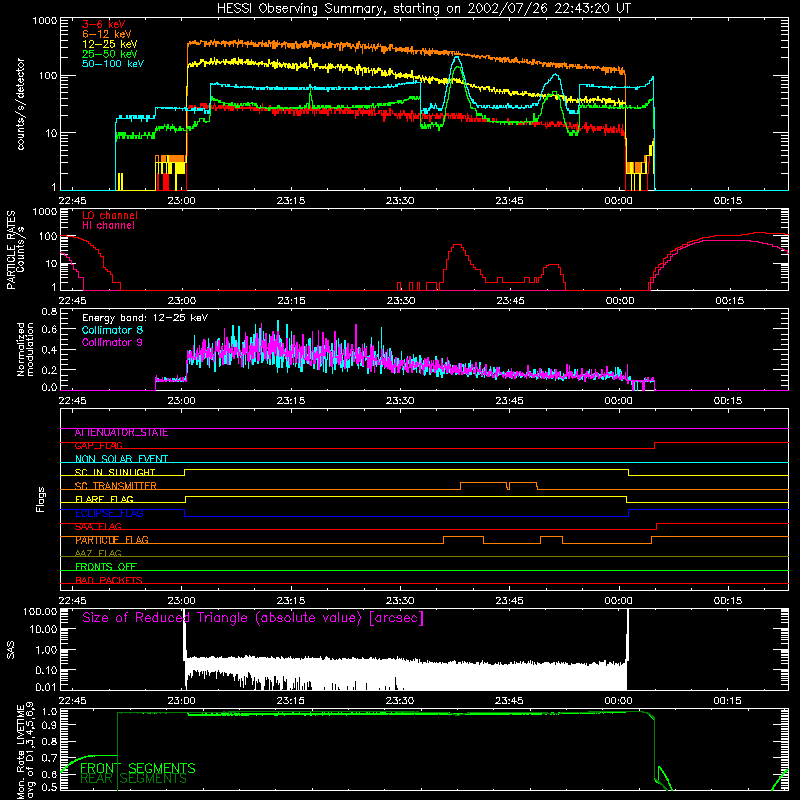Click the SAA_FLAG label
The height and width of the screenshot is (800, 800).
[x=98, y=527]
